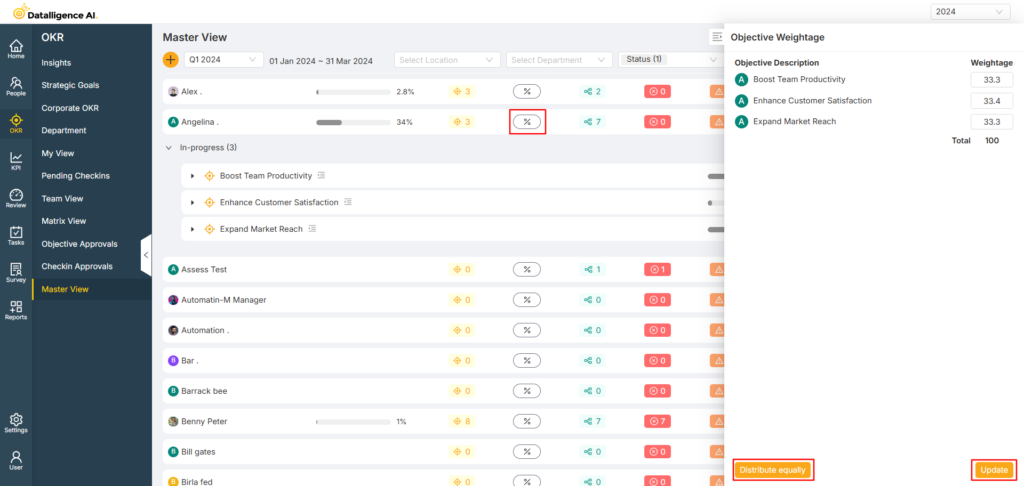Expand Boost Team Productivity objective

193,176
